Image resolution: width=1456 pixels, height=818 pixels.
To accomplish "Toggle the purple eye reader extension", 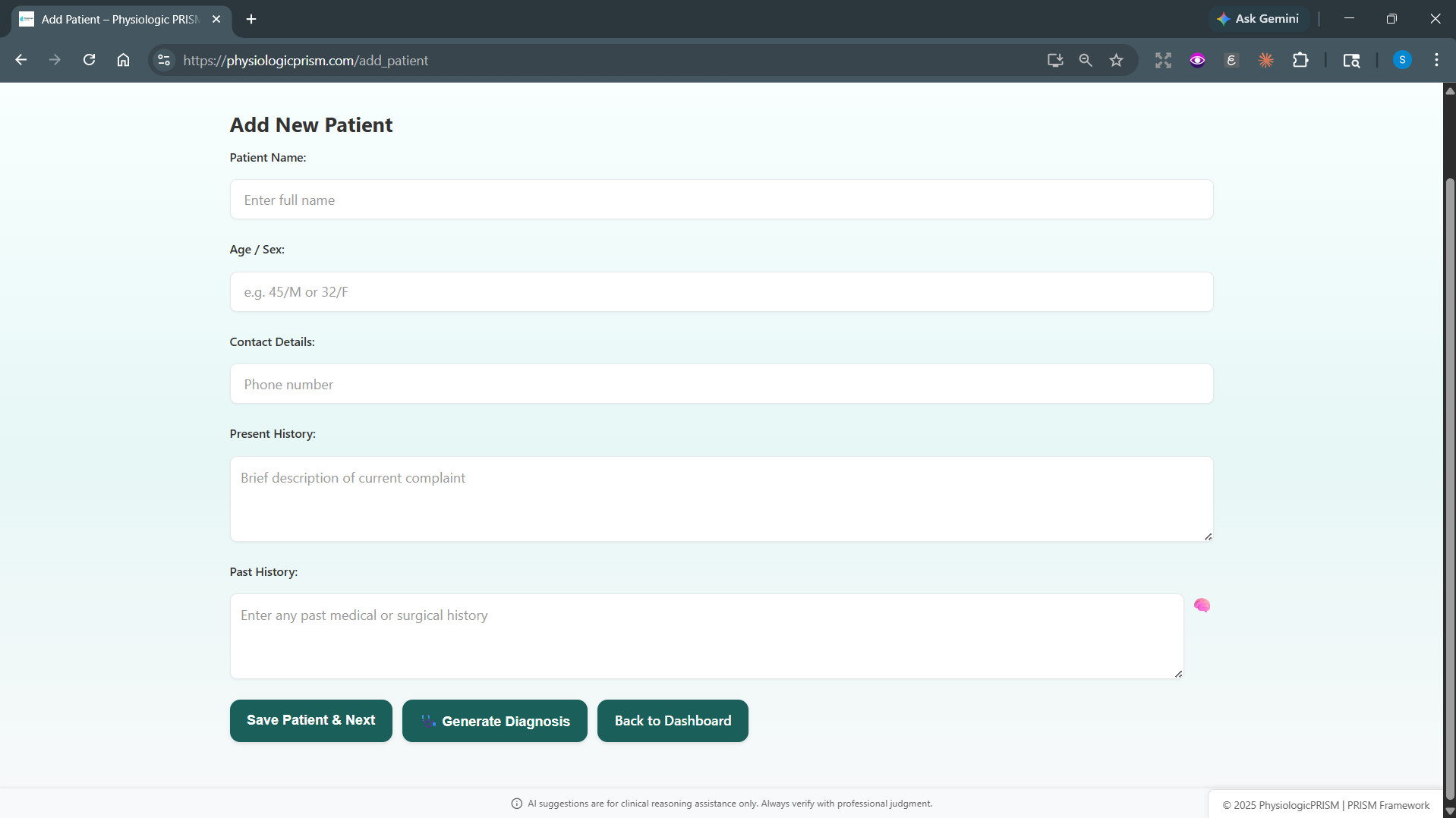I will pyautogui.click(x=1197, y=60).
